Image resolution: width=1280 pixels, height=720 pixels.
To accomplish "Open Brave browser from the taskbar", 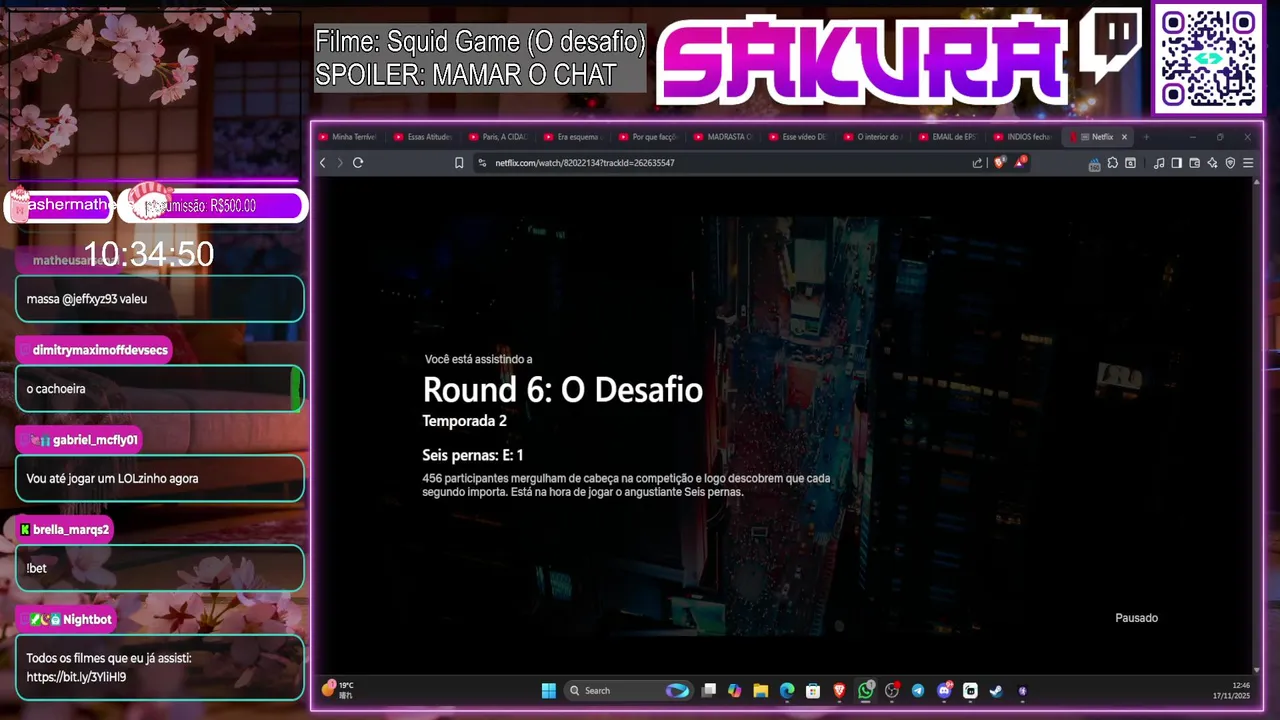I will coord(839,690).
